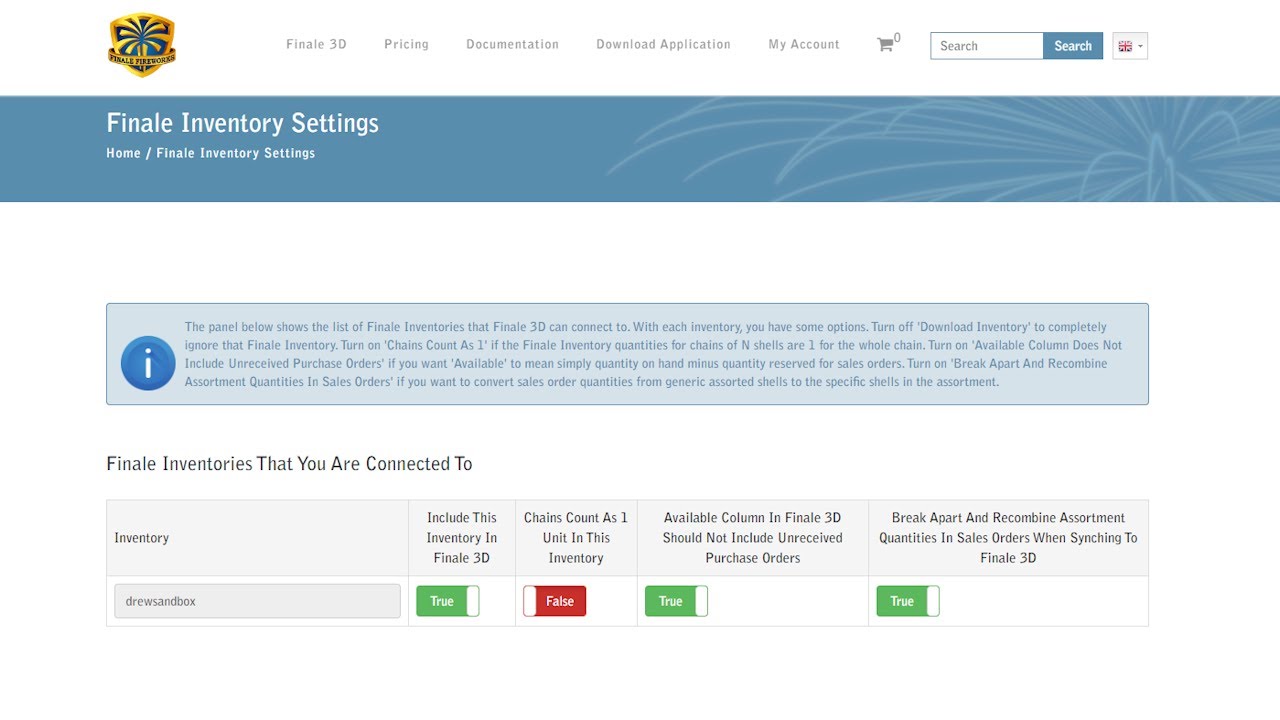Open the shopping cart icon
The height and width of the screenshot is (720, 1280).
coord(885,45)
